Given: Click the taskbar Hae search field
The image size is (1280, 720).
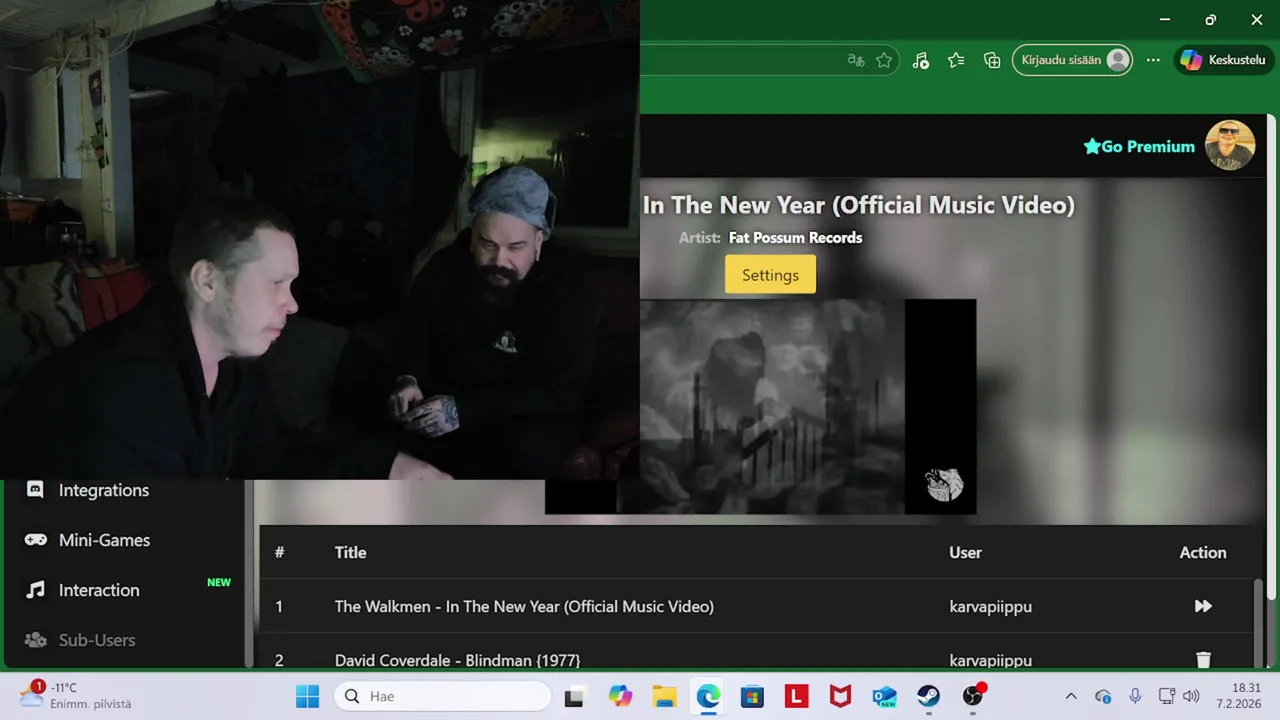Looking at the screenshot, I should tap(443, 696).
